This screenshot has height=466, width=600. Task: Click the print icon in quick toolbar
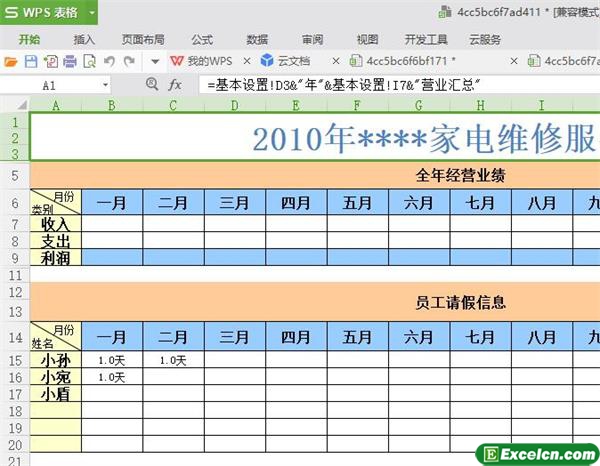pos(70,61)
